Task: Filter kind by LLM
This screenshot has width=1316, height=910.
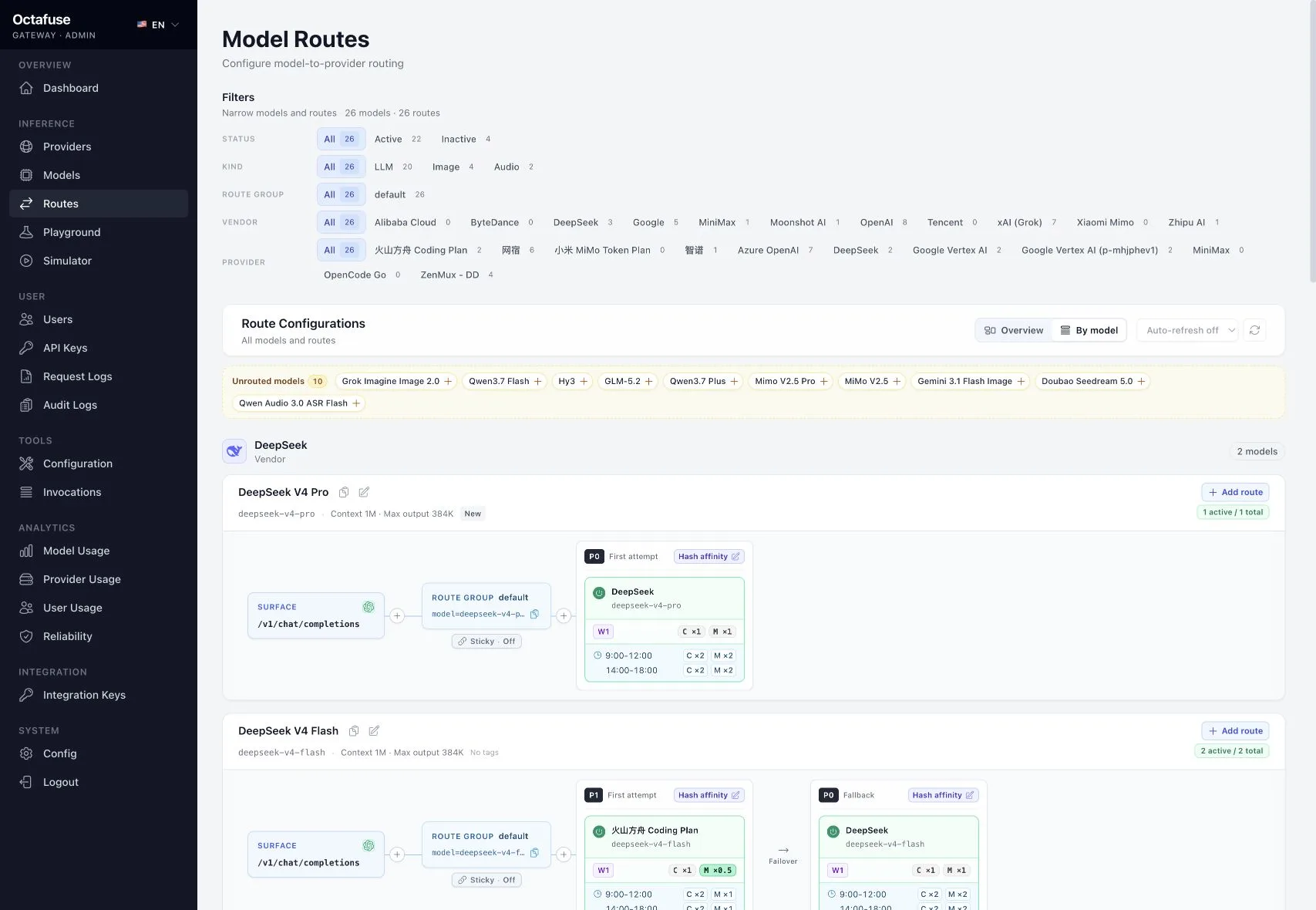Action: tap(393, 167)
